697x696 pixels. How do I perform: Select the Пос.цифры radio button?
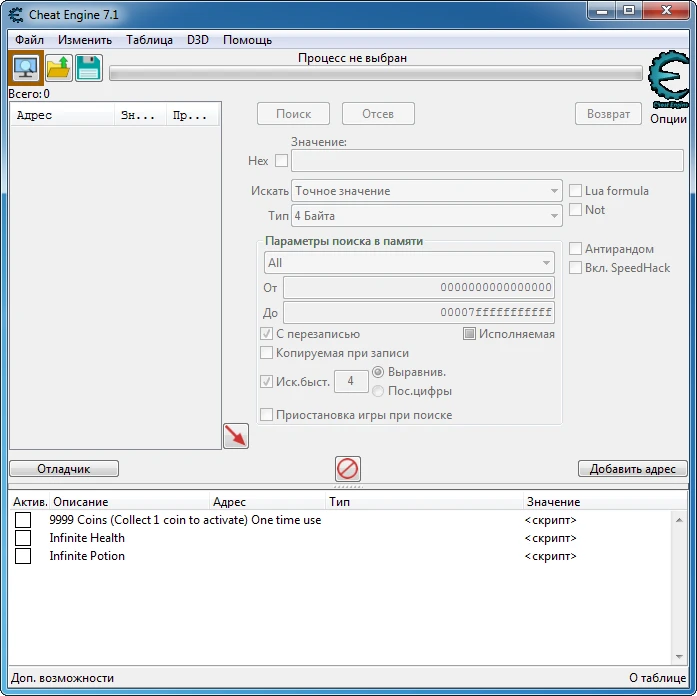click(x=378, y=391)
